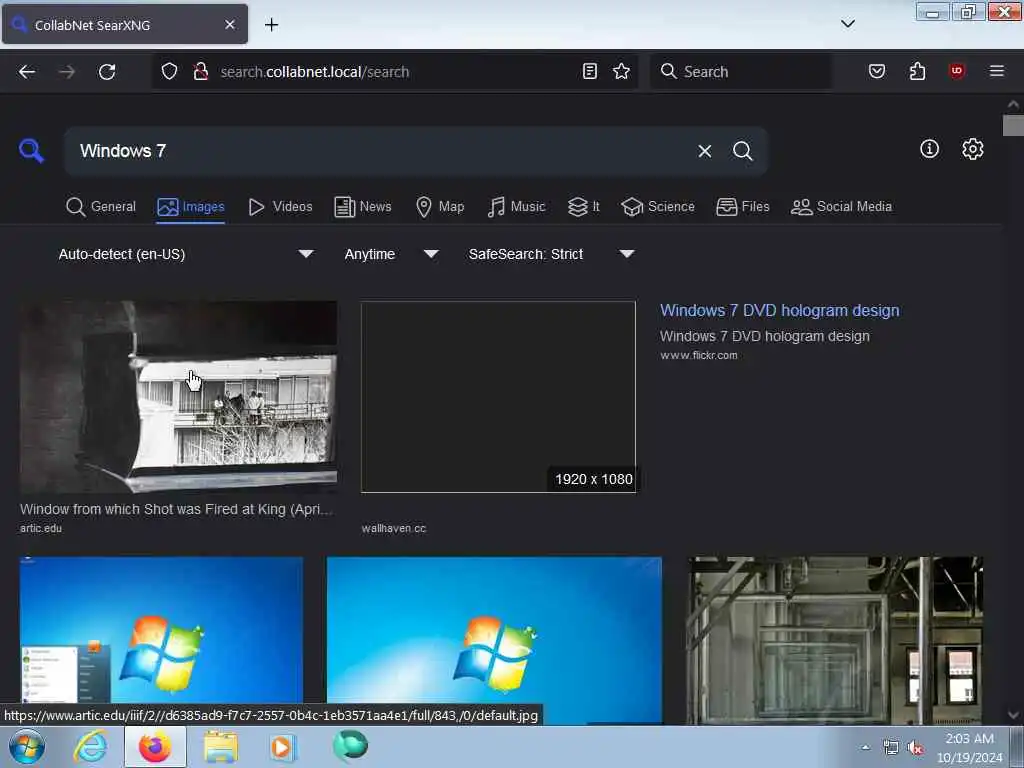Open the Science search category
The width and height of the screenshot is (1024, 768).
pyautogui.click(x=658, y=207)
